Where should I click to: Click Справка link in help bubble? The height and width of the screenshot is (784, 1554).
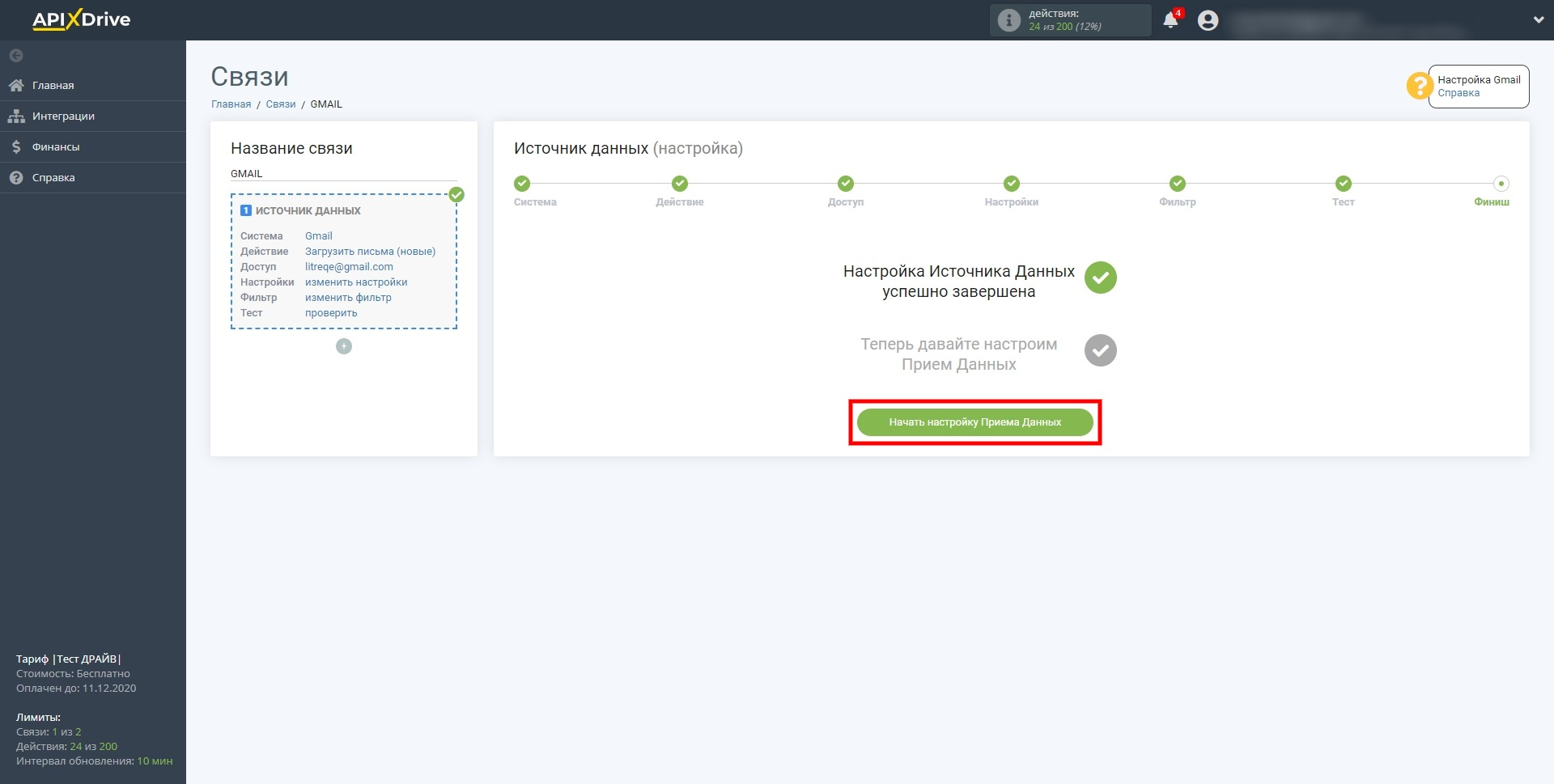[x=1458, y=93]
